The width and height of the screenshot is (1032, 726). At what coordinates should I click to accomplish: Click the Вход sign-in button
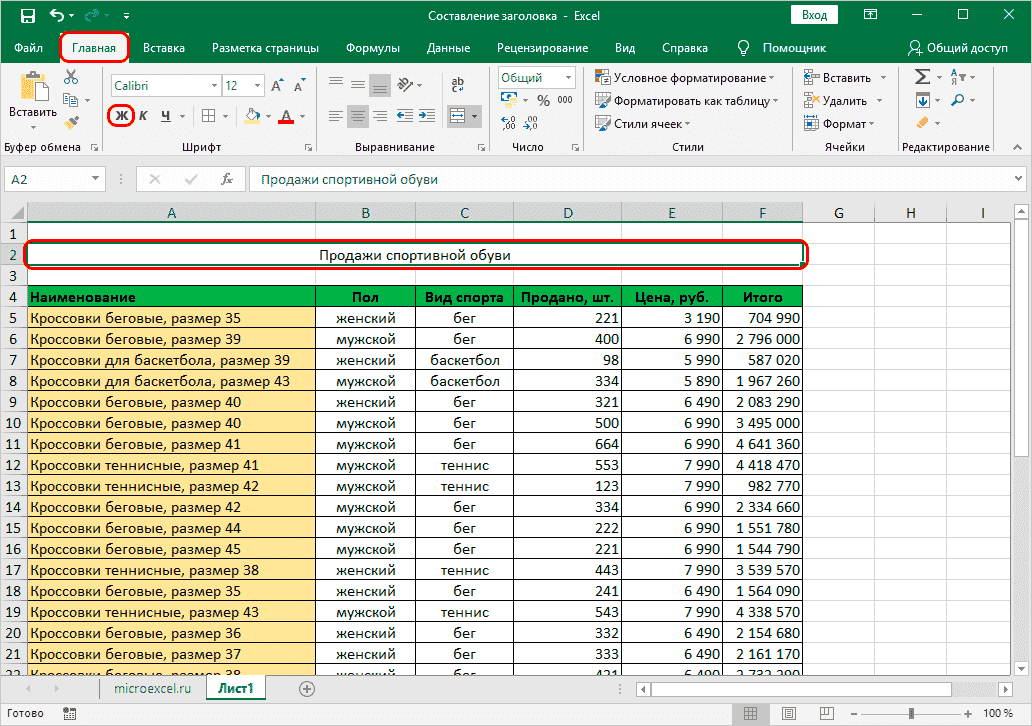click(x=814, y=15)
